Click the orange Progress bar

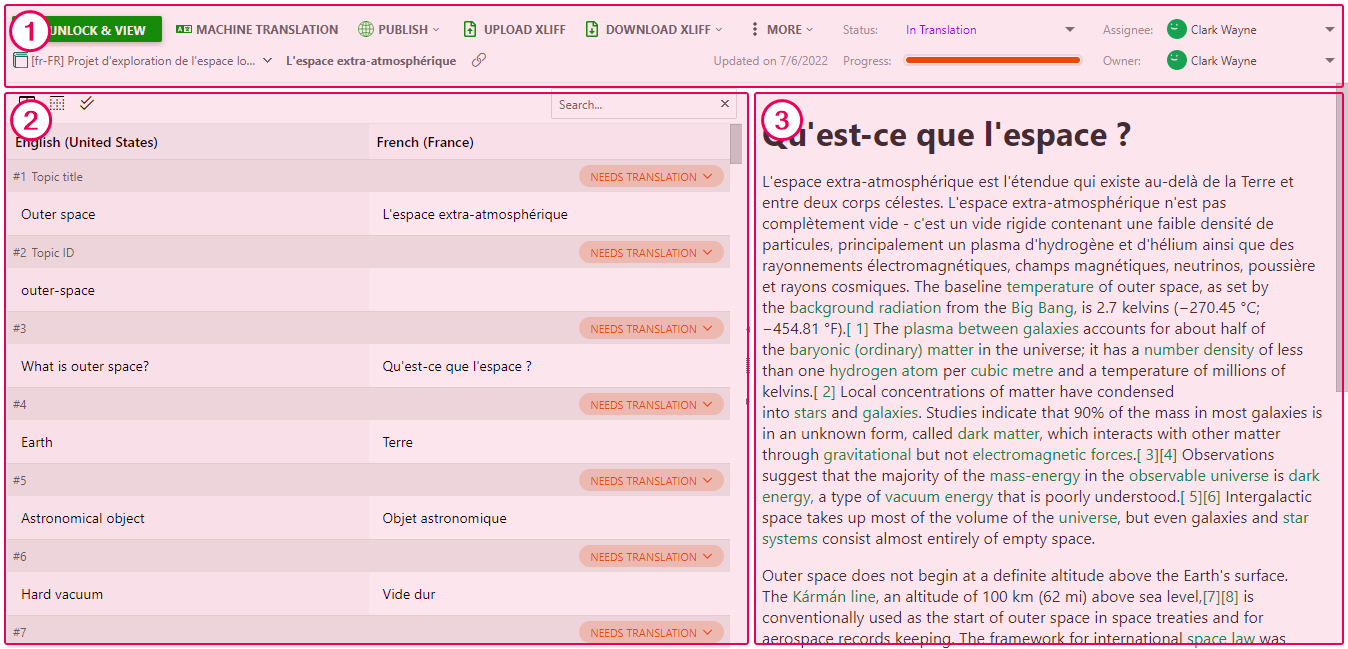(992, 60)
